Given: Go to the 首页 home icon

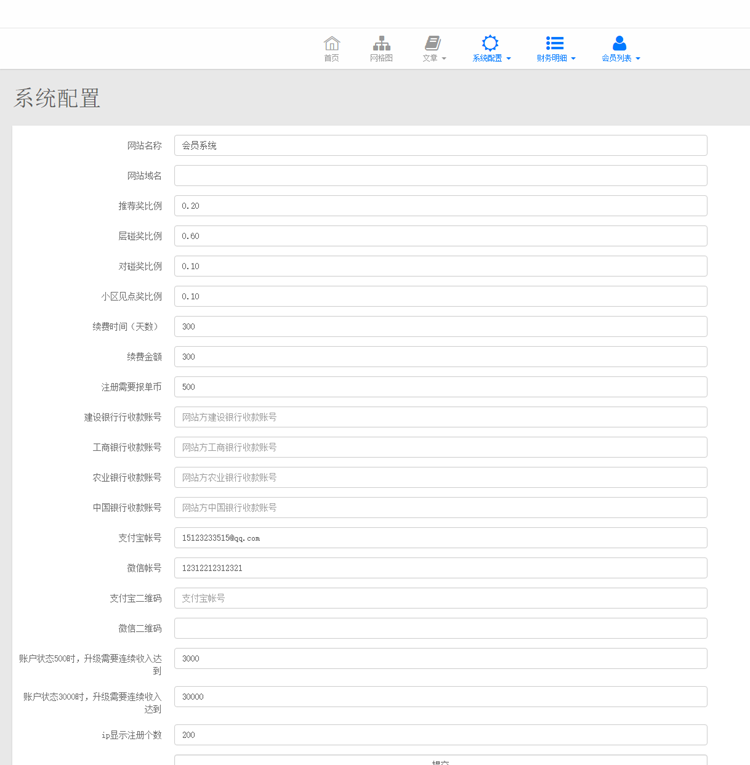Looking at the screenshot, I should point(331,43).
